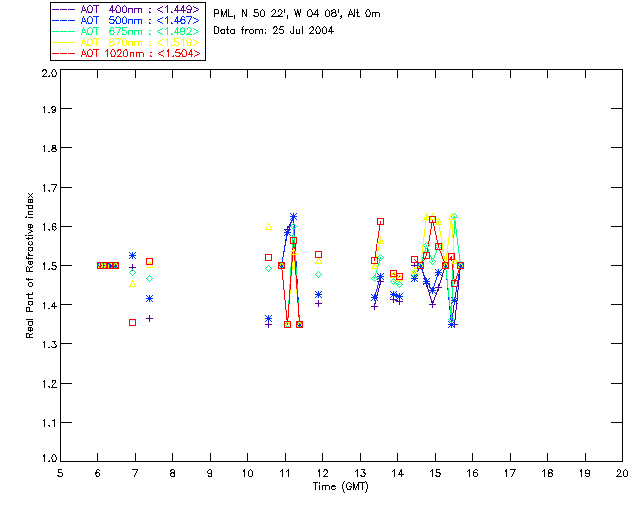Screen dimensions: 640x512
Task: Click the PML station location header text
Action: (297, 14)
